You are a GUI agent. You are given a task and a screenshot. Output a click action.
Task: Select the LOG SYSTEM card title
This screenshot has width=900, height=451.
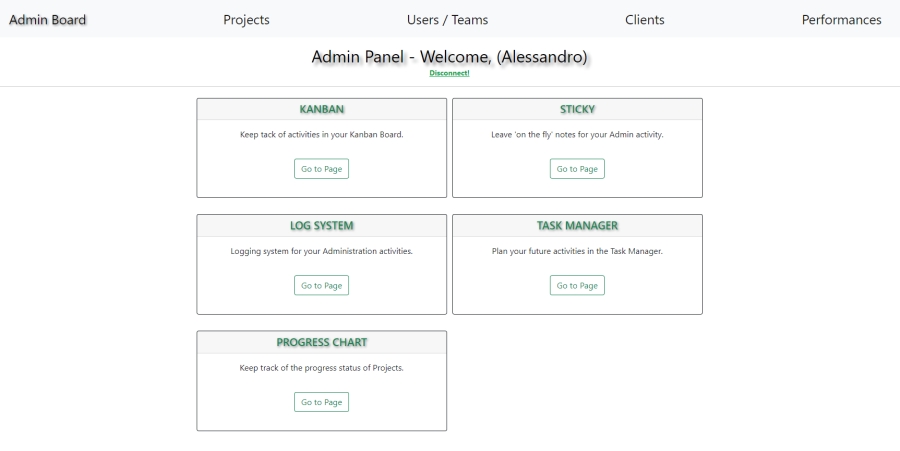[321, 226]
